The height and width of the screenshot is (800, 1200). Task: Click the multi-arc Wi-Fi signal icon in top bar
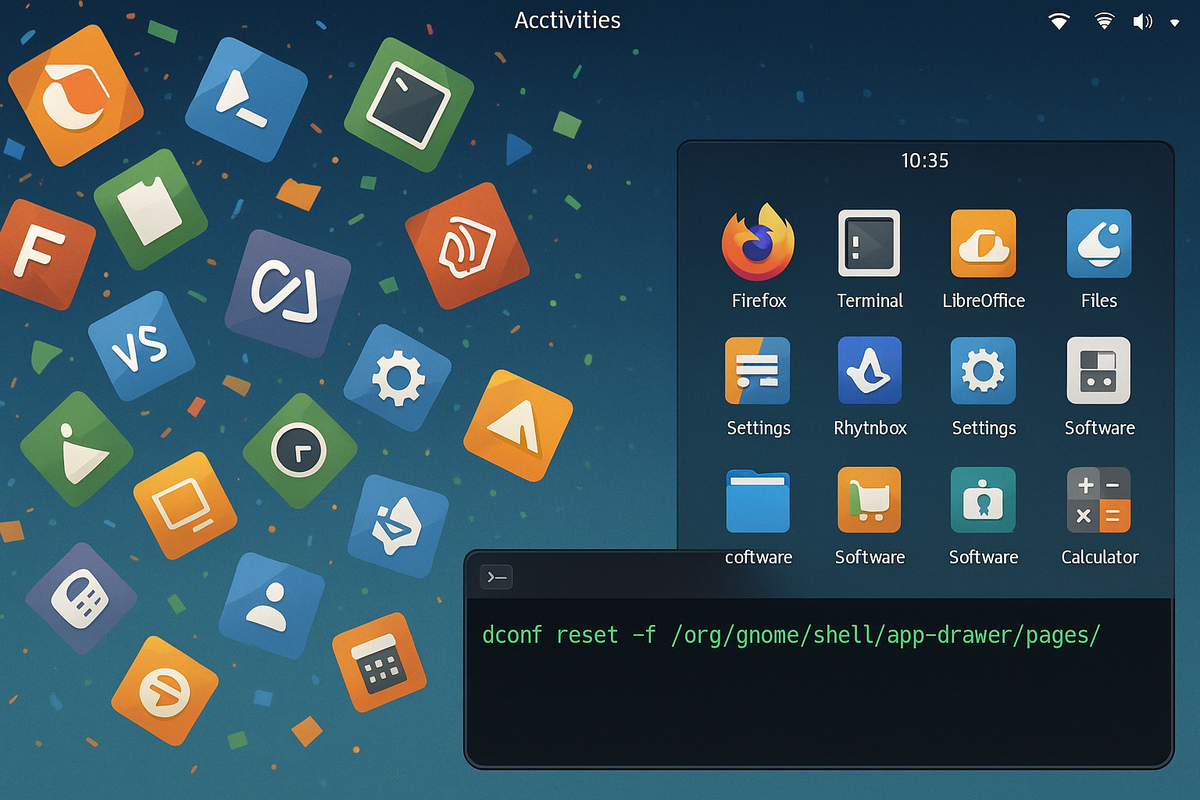1104,21
